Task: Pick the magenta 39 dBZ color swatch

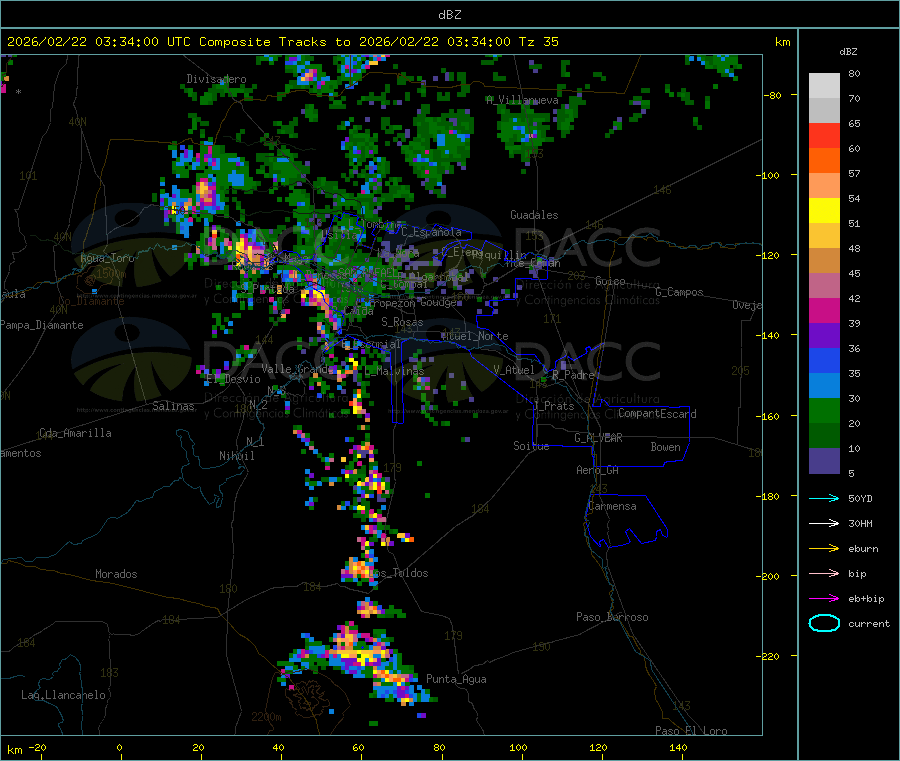Action: pos(824,310)
